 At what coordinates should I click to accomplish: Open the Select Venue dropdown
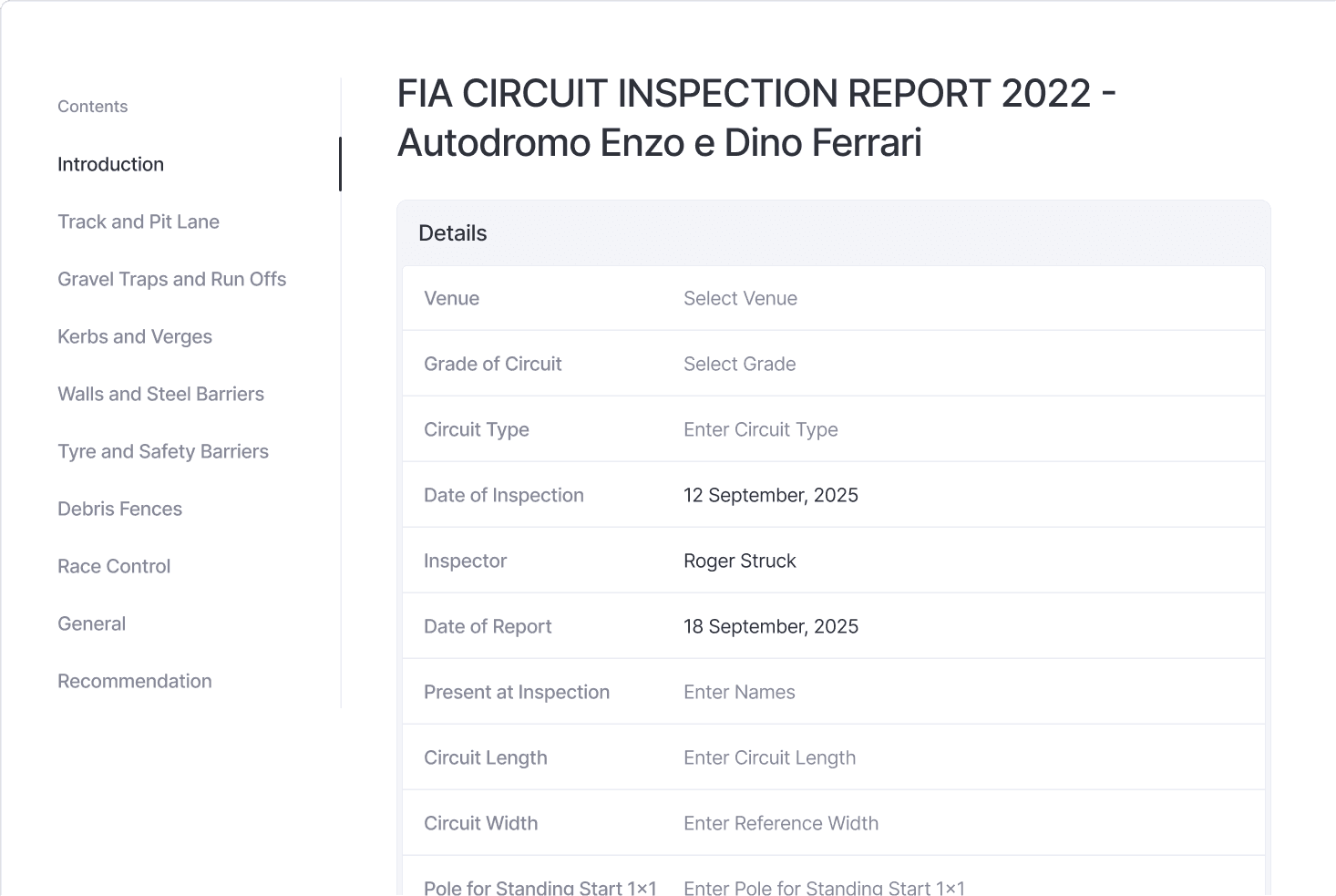(966, 298)
